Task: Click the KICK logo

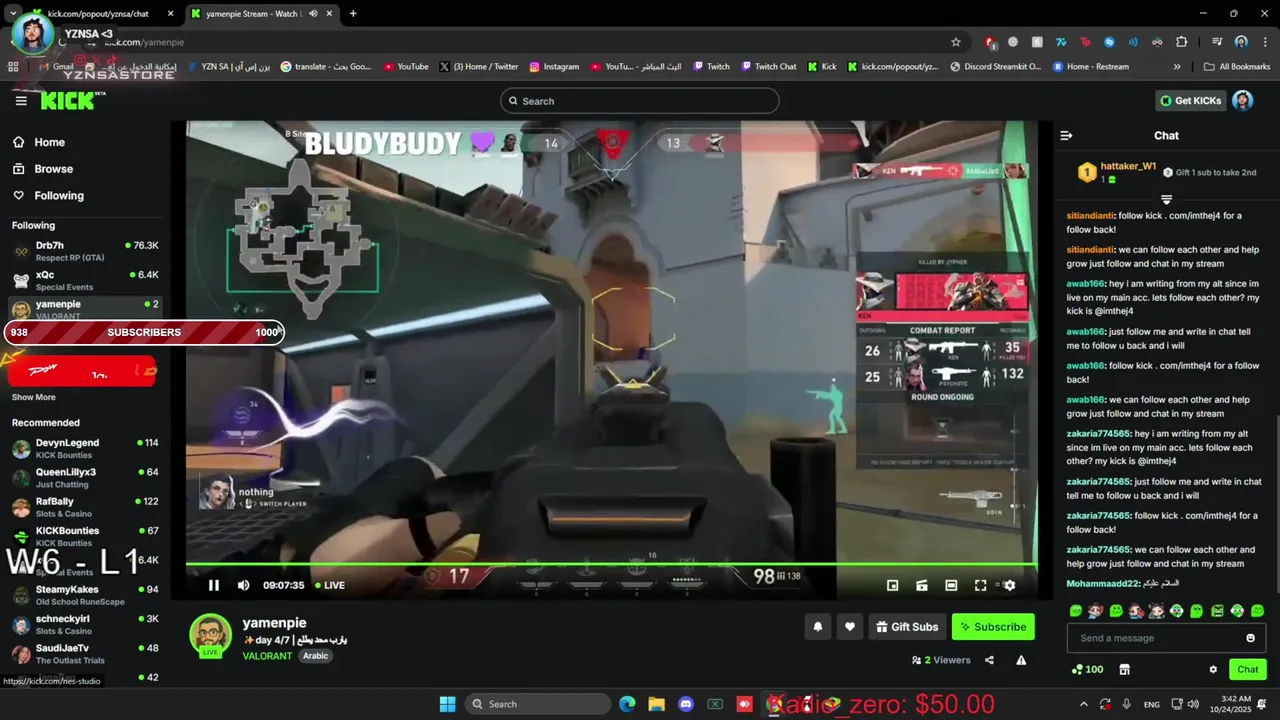Action: (72, 100)
